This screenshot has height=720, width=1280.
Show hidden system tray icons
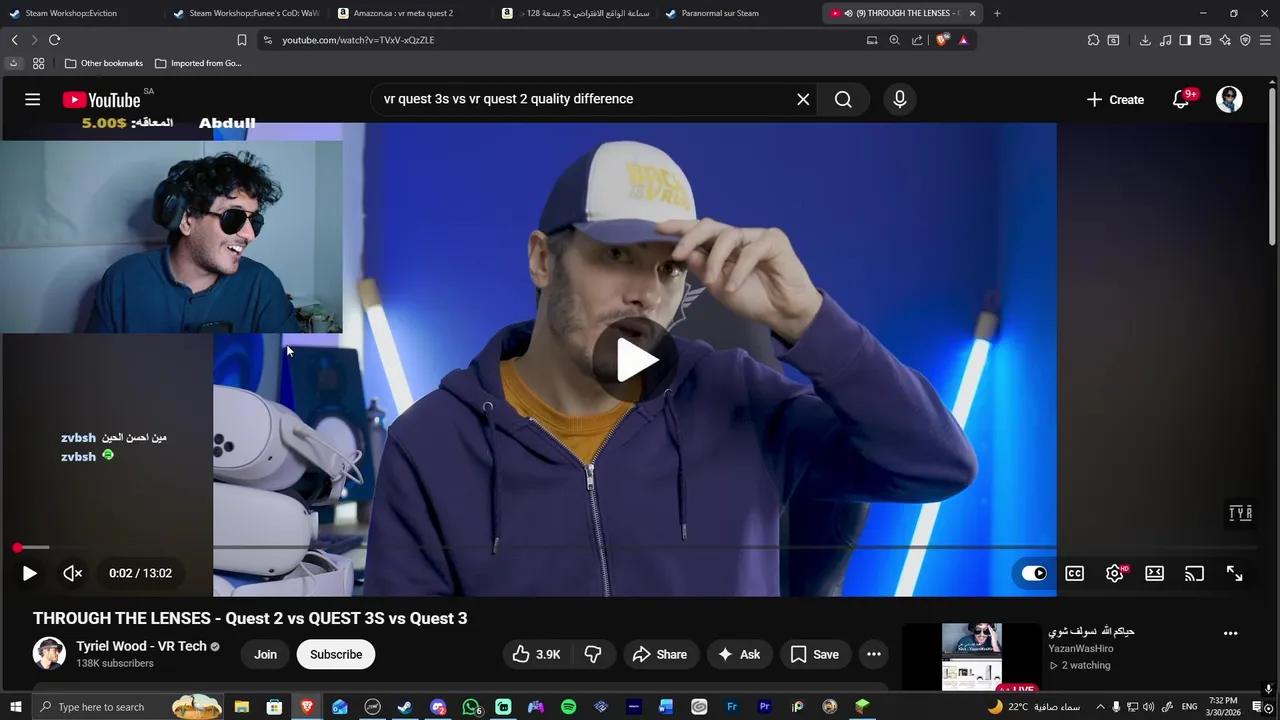[x=1100, y=707]
